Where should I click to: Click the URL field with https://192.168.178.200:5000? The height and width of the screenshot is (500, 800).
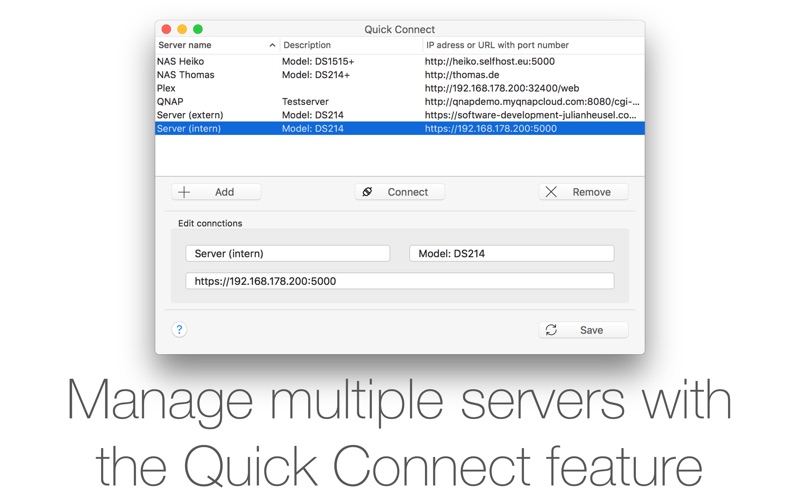click(400, 281)
